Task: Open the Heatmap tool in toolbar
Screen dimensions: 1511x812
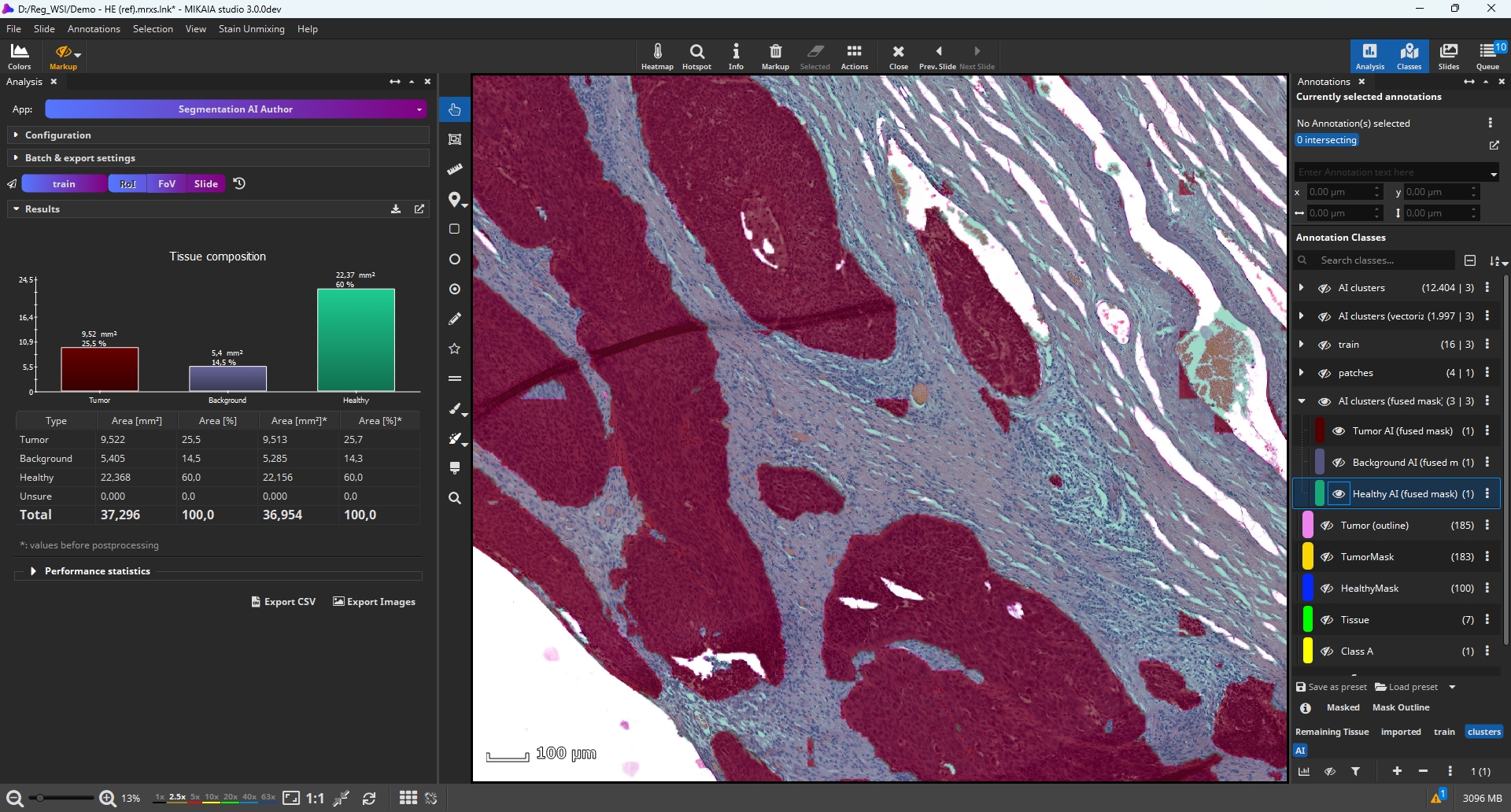Action: tap(657, 57)
